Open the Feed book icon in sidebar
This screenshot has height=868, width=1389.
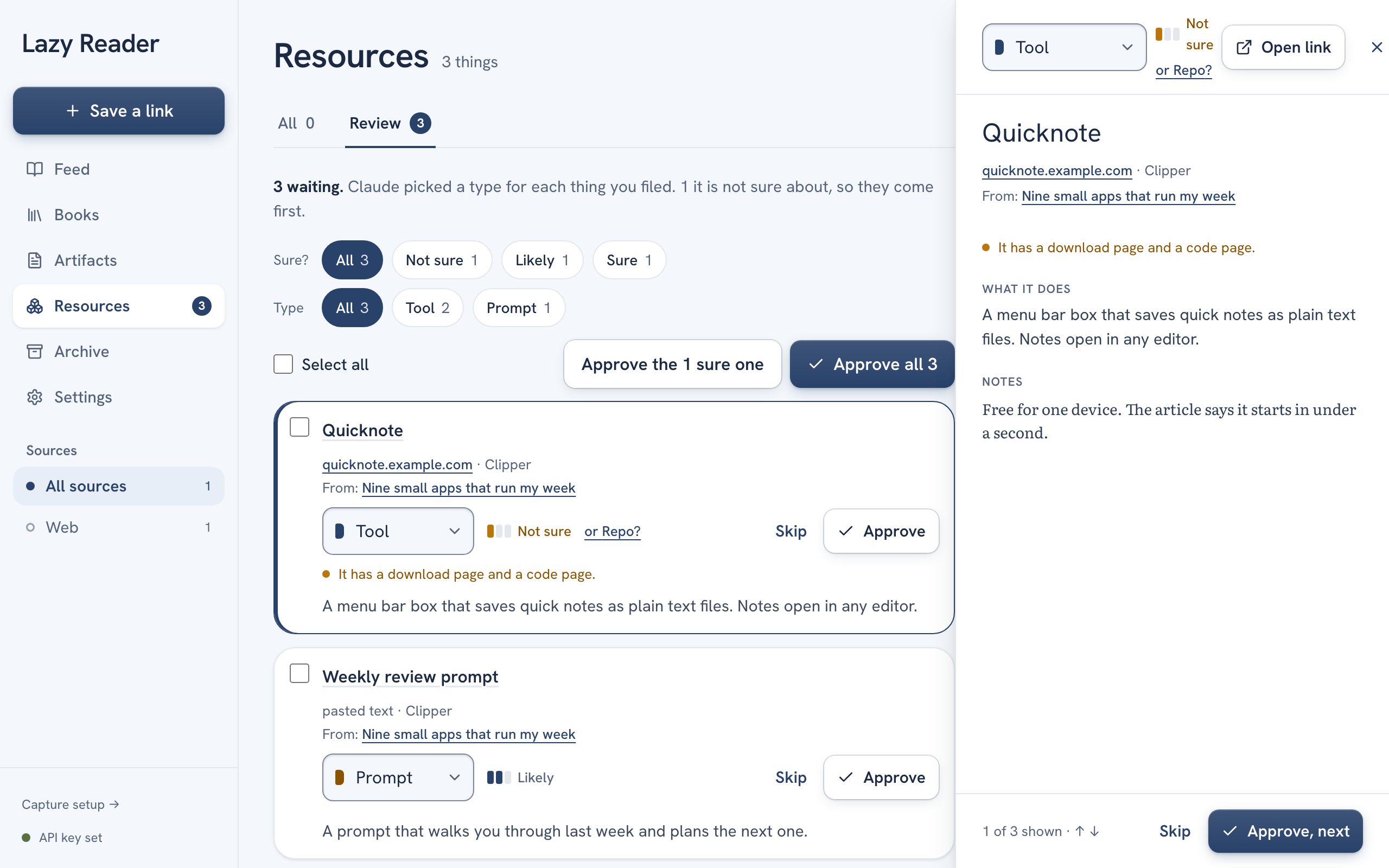click(34, 169)
